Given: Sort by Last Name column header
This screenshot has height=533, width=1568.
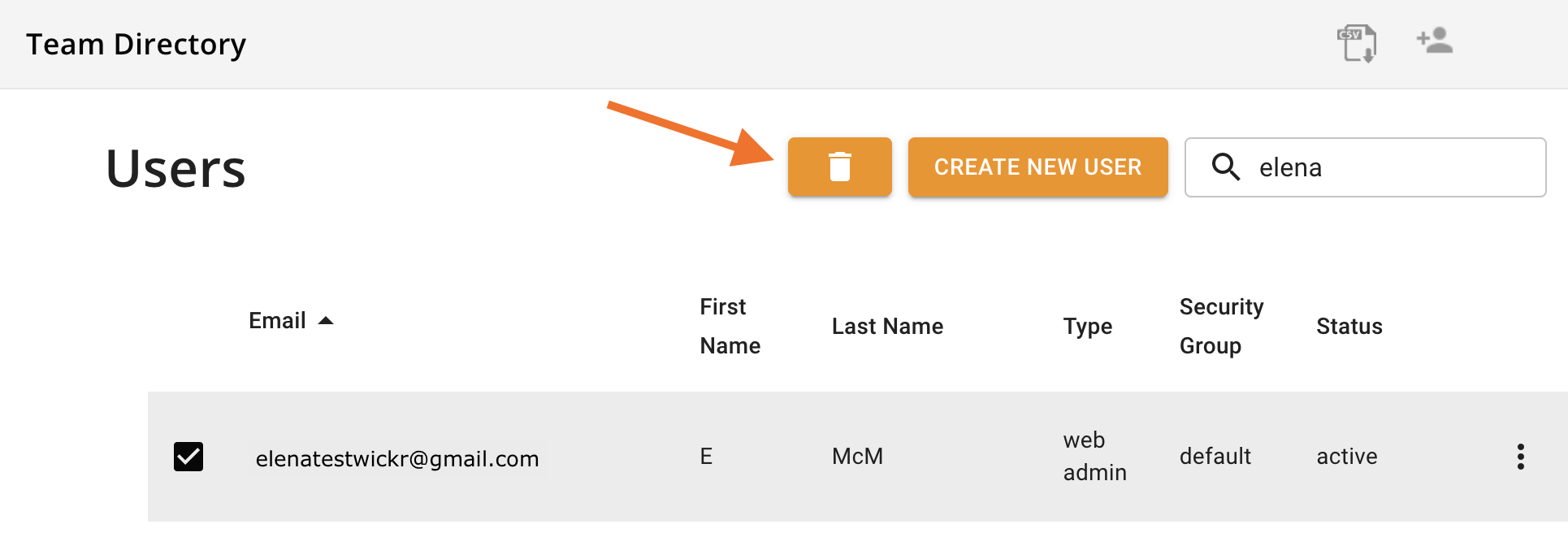Looking at the screenshot, I should [x=887, y=327].
